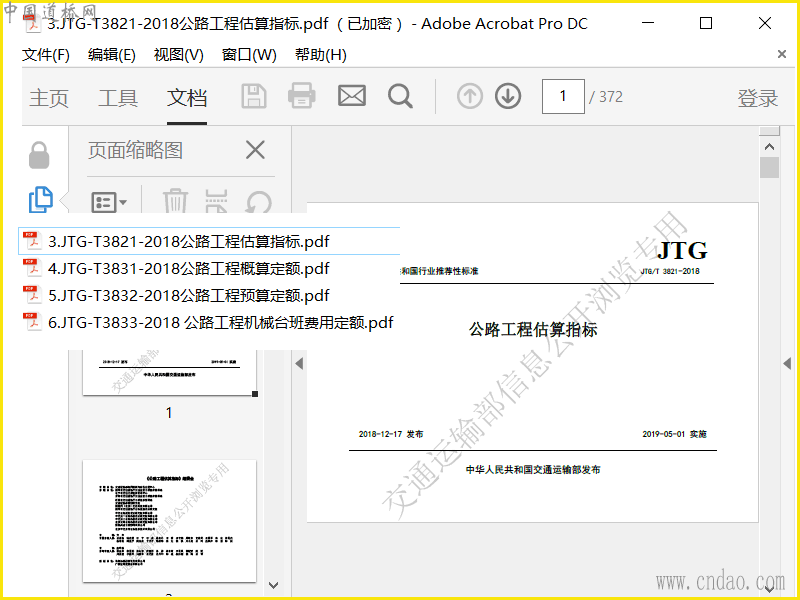Click thumbnail panel scroll down arrow
This screenshot has height=600, width=800.
coord(273,585)
